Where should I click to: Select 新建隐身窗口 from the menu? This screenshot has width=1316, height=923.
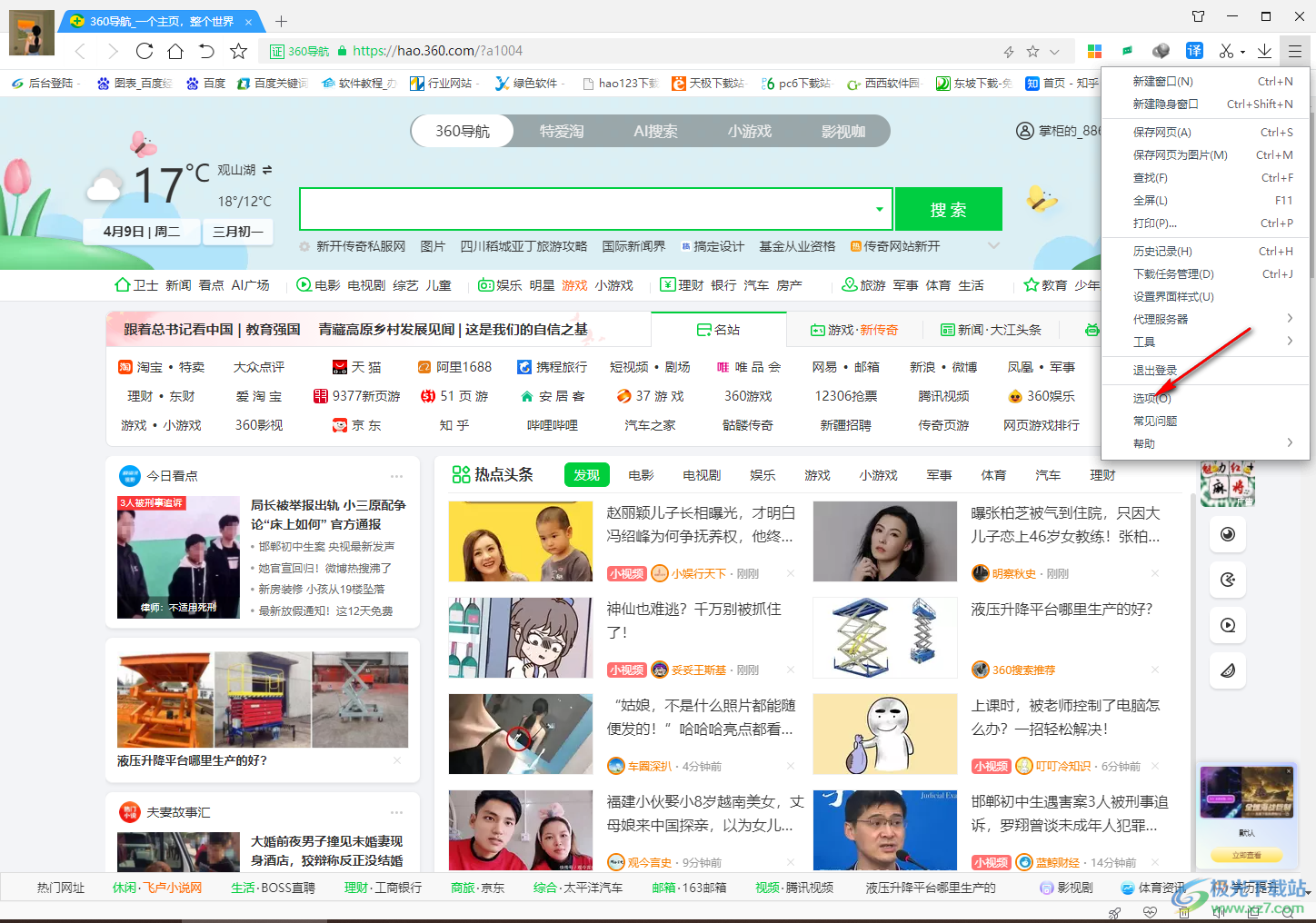point(1205,104)
